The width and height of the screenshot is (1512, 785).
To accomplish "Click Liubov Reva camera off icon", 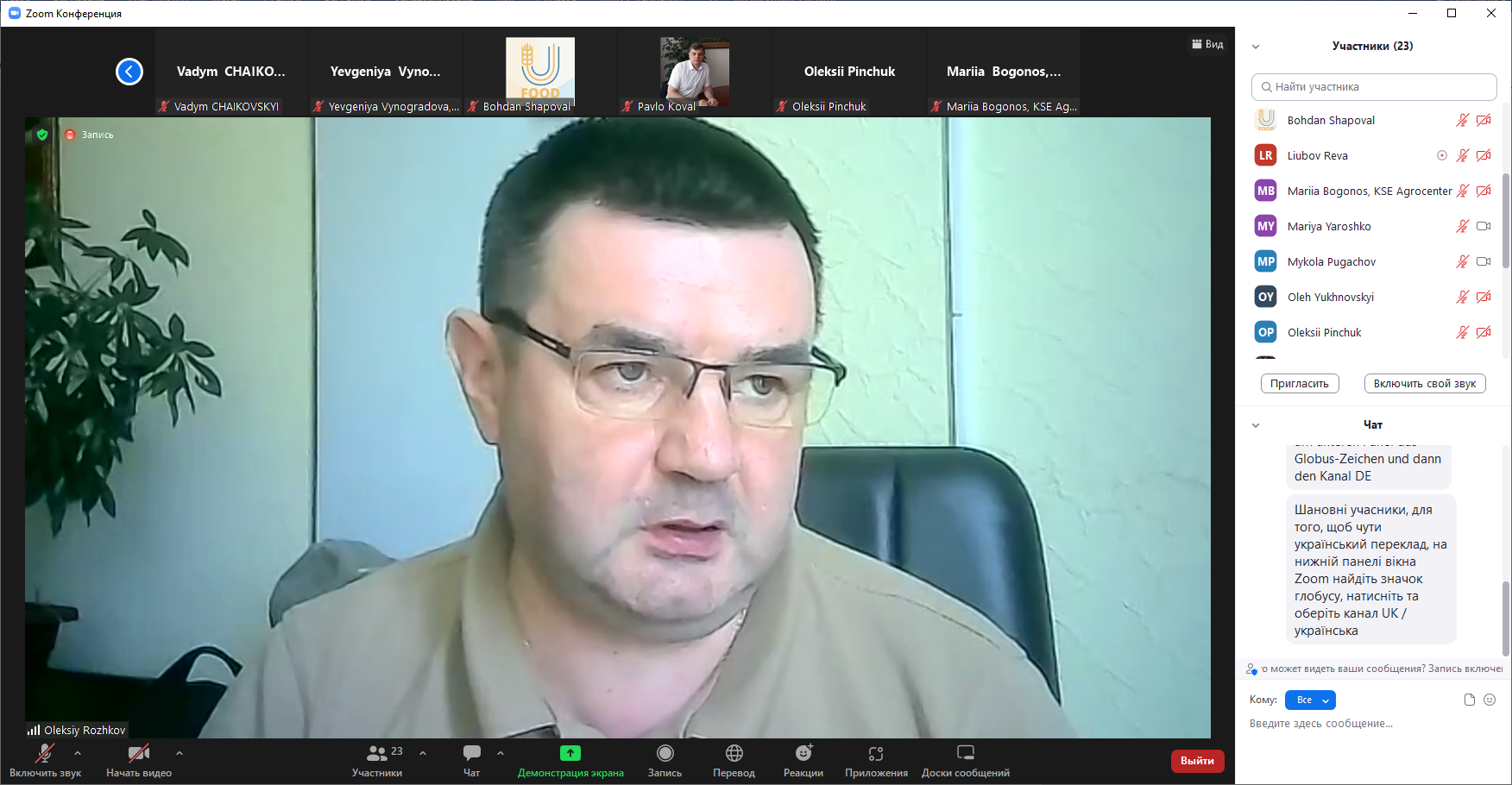I will coord(1484,156).
